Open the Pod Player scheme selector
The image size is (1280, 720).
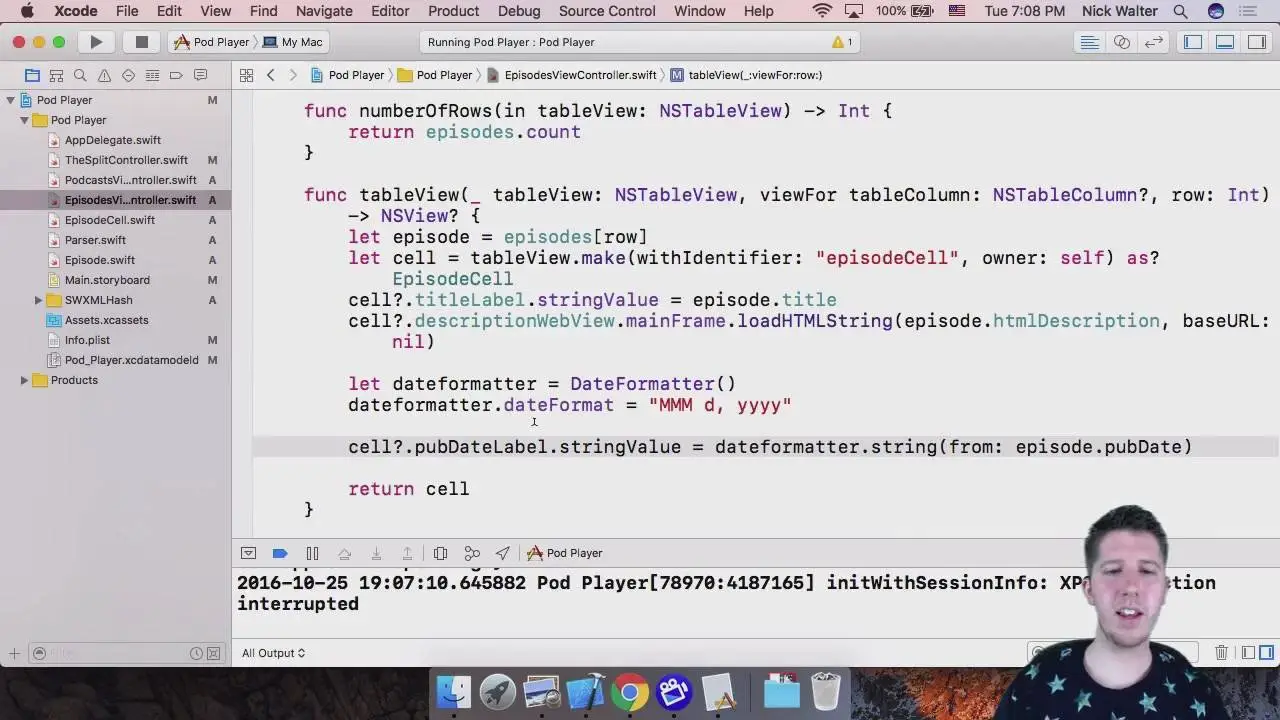pos(211,42)
